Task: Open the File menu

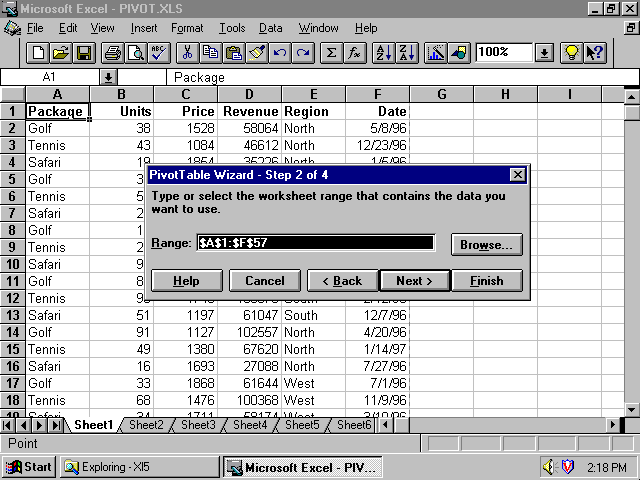Action: [35, 28]
